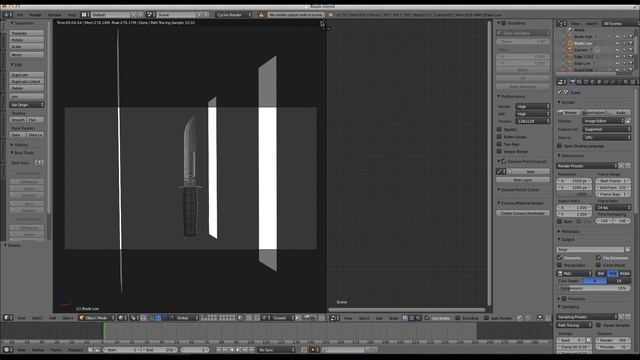
Task: Click the Object Mode cube icon
Action: point(82,318)
